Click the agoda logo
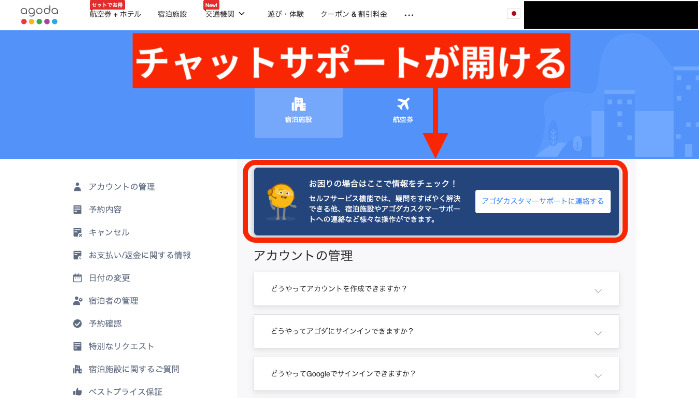 pos(39,15)
